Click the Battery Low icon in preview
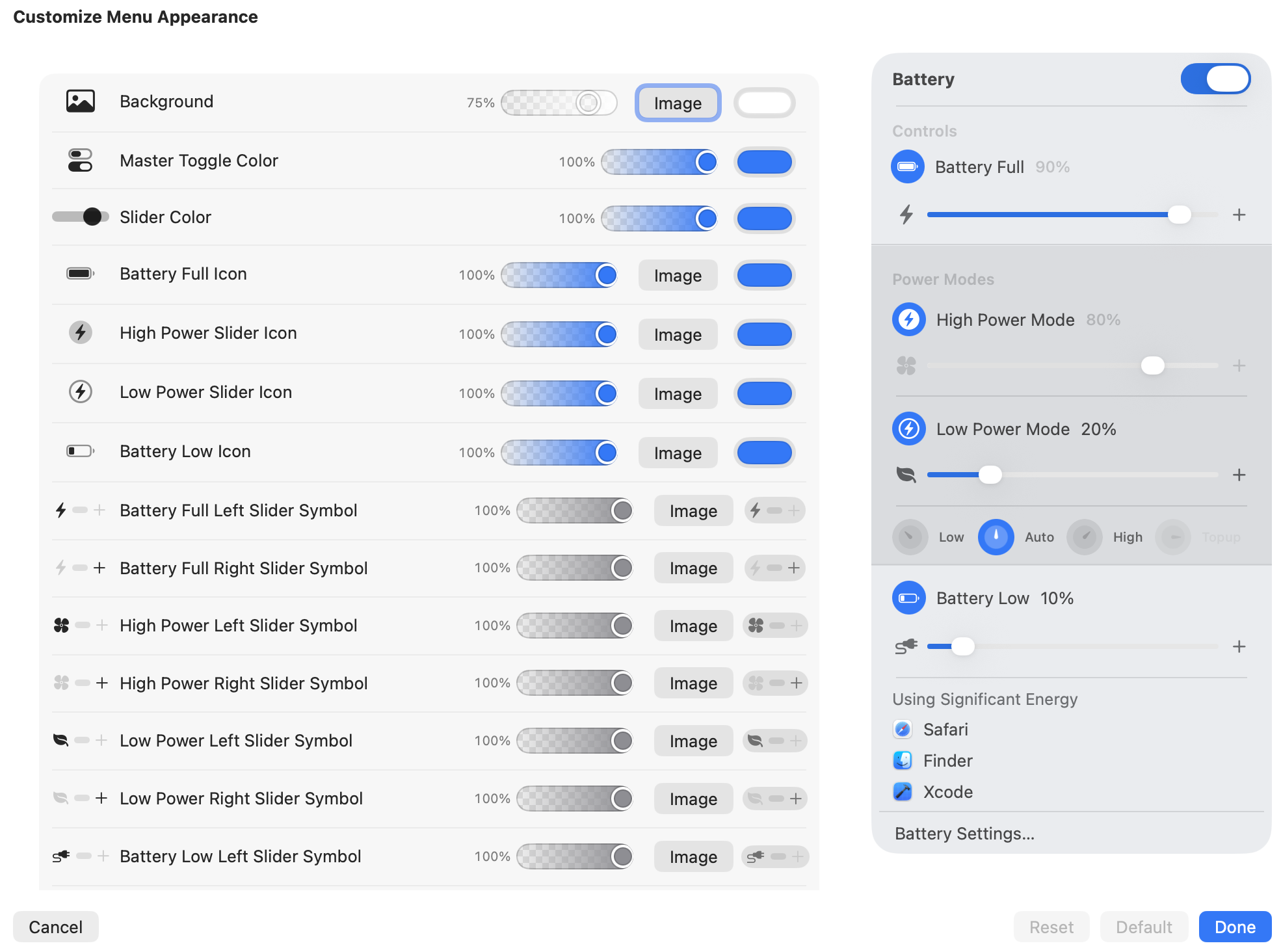The height and width of the screenshot is (952, 1281). [x=909, y=598]
